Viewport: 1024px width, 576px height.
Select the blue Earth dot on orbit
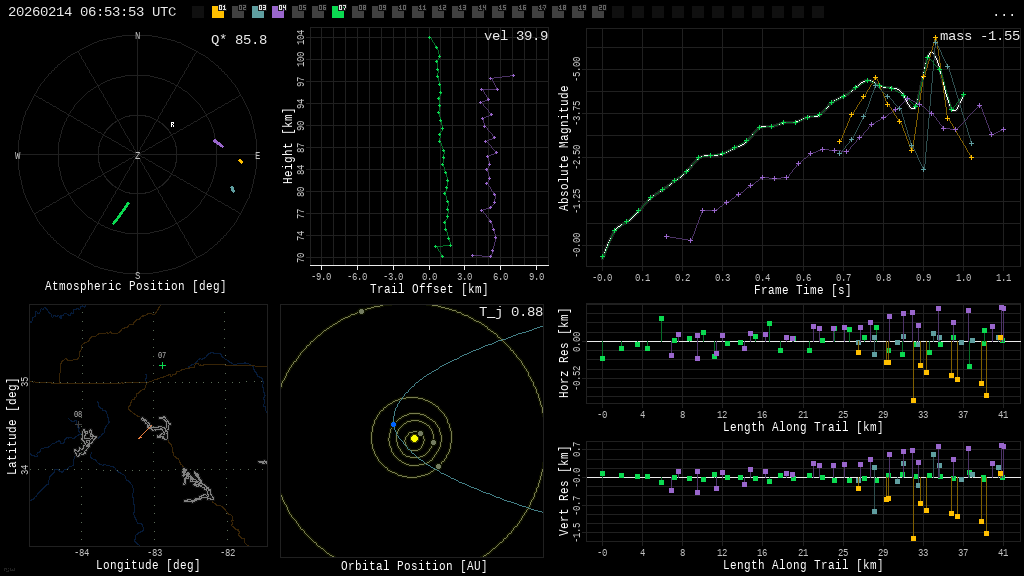point(393,425)
